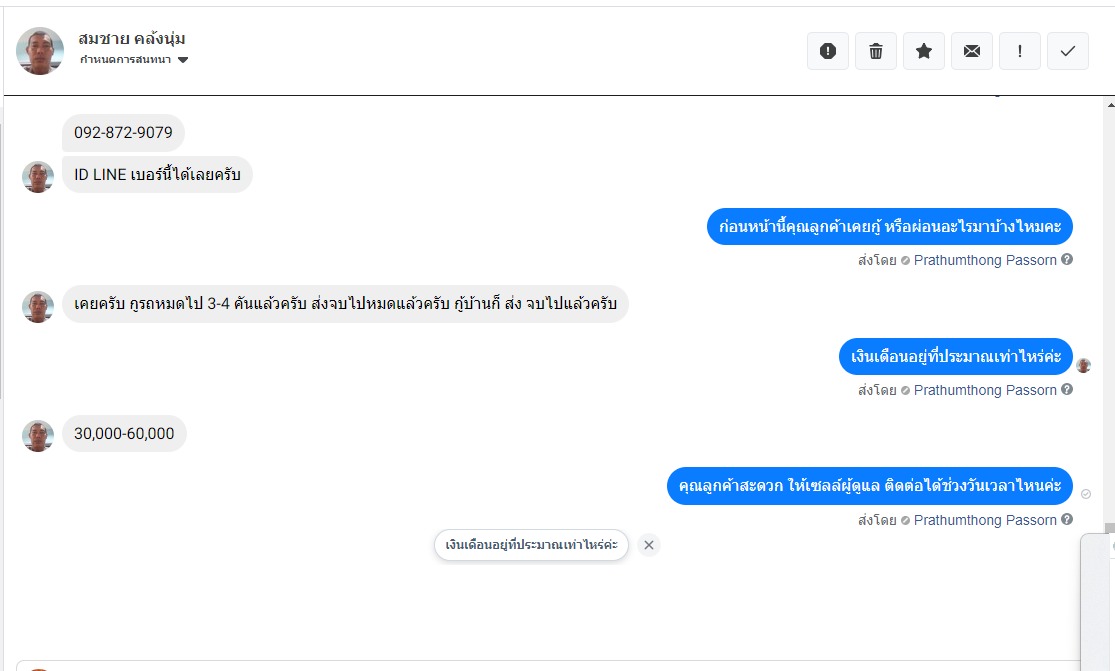Click help icon under salary question message
Image resolution: width=1115 pixels, height=671 pixels.
coord(1067,390)
